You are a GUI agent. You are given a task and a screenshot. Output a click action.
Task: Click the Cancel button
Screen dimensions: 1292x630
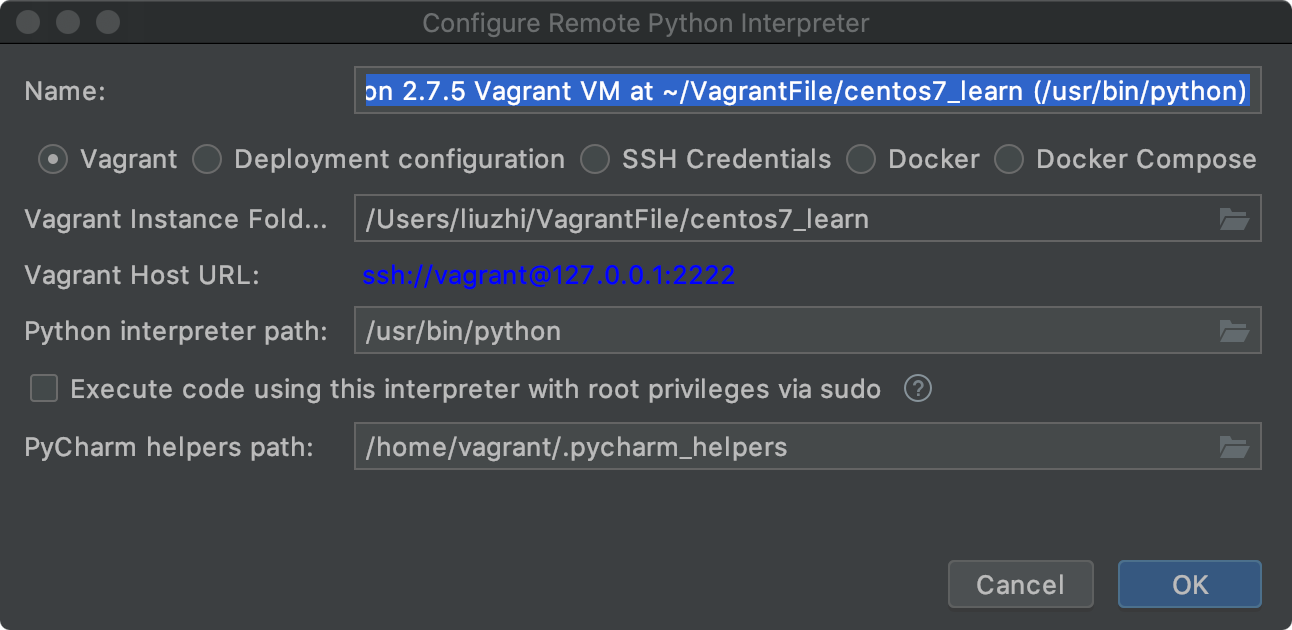(x=1020, y=584)
